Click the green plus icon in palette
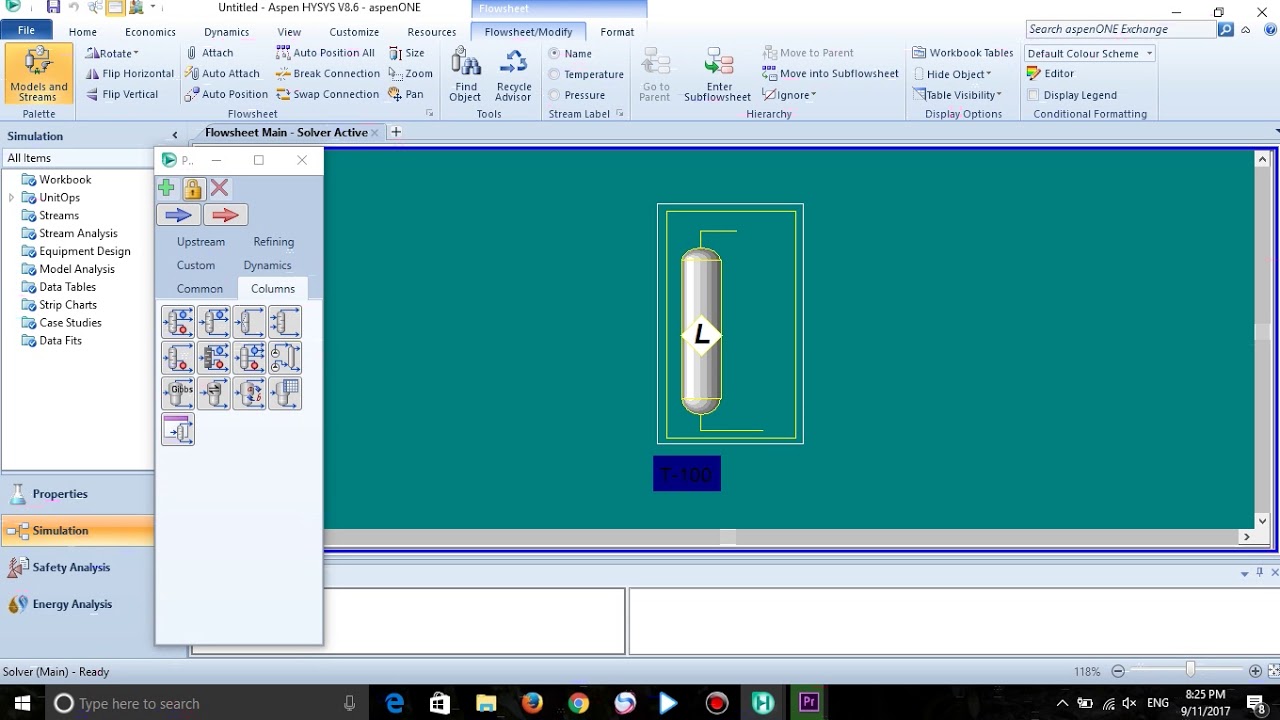1280x720 pixels. pyautogui.click(x=167, y=188)
